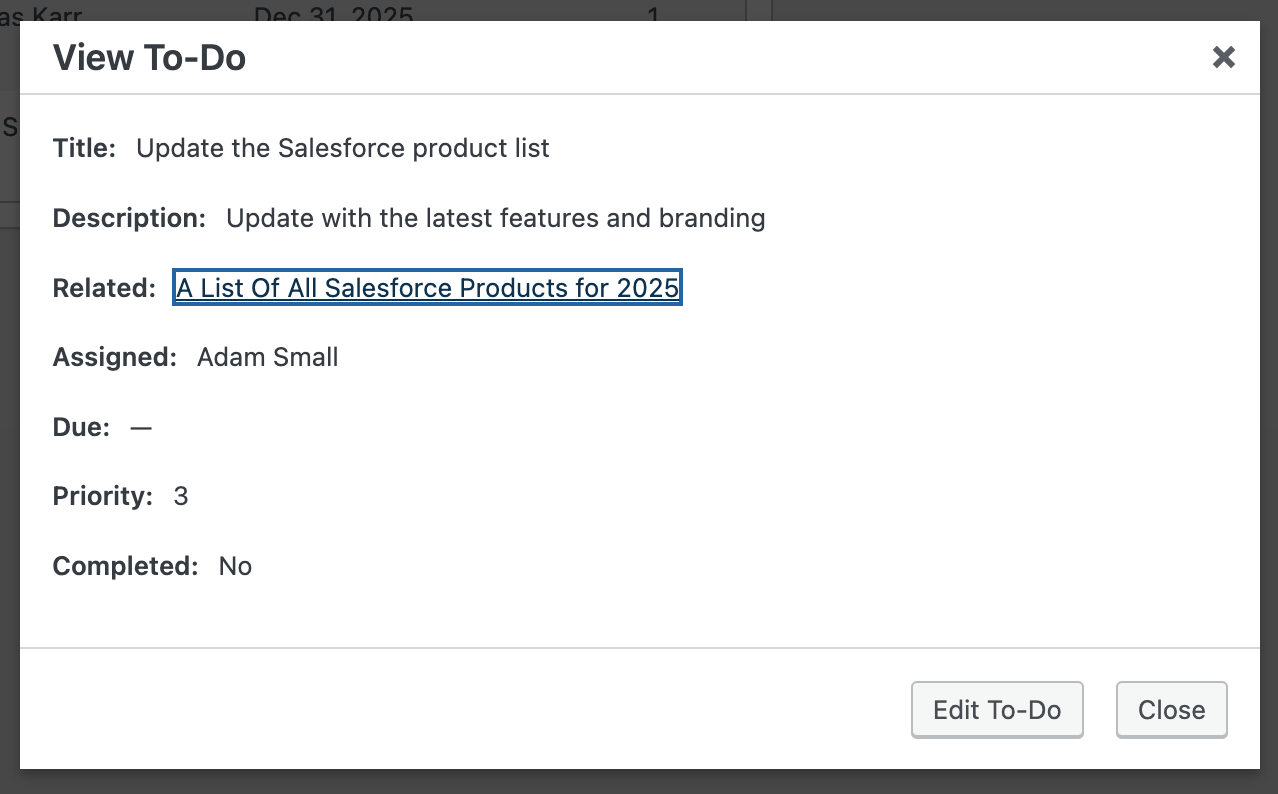Click the Related field label
This screenshot has width=1278, height=794.
point(104,288)
